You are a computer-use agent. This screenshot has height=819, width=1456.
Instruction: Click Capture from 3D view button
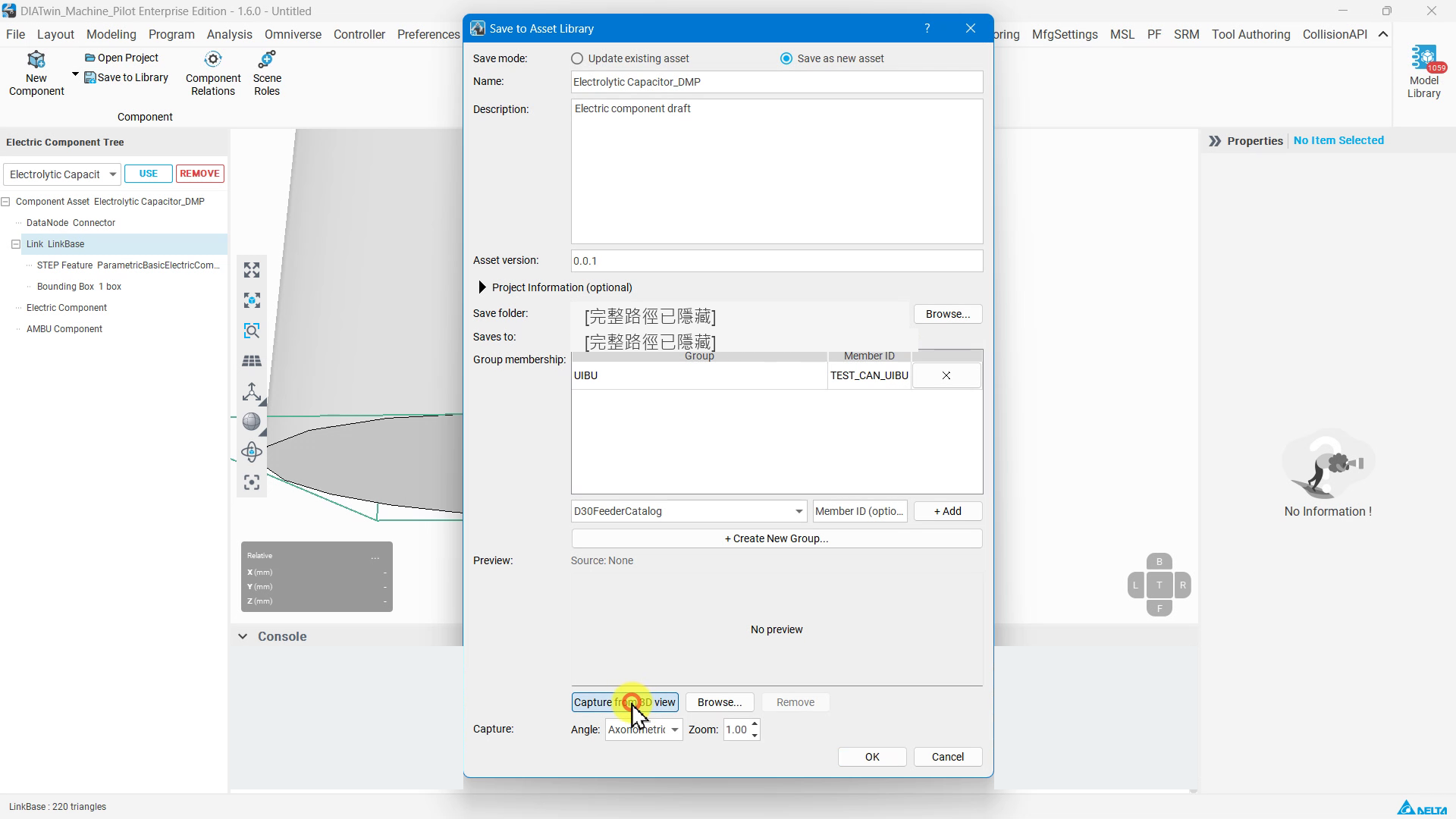pos(625,702)
